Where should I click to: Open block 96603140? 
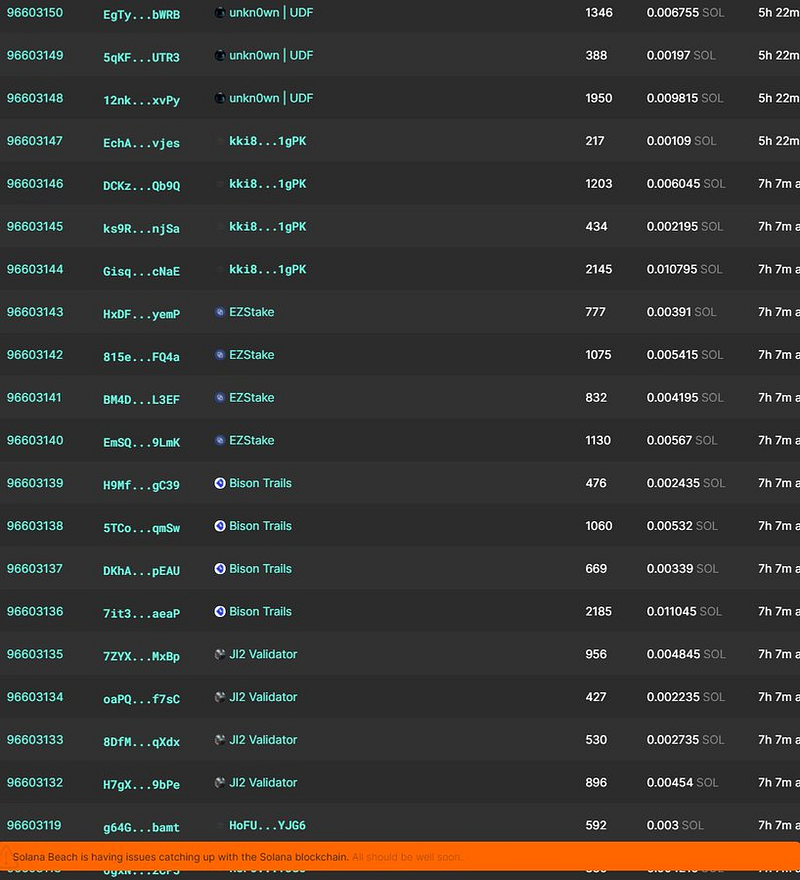tap(35, 440)
